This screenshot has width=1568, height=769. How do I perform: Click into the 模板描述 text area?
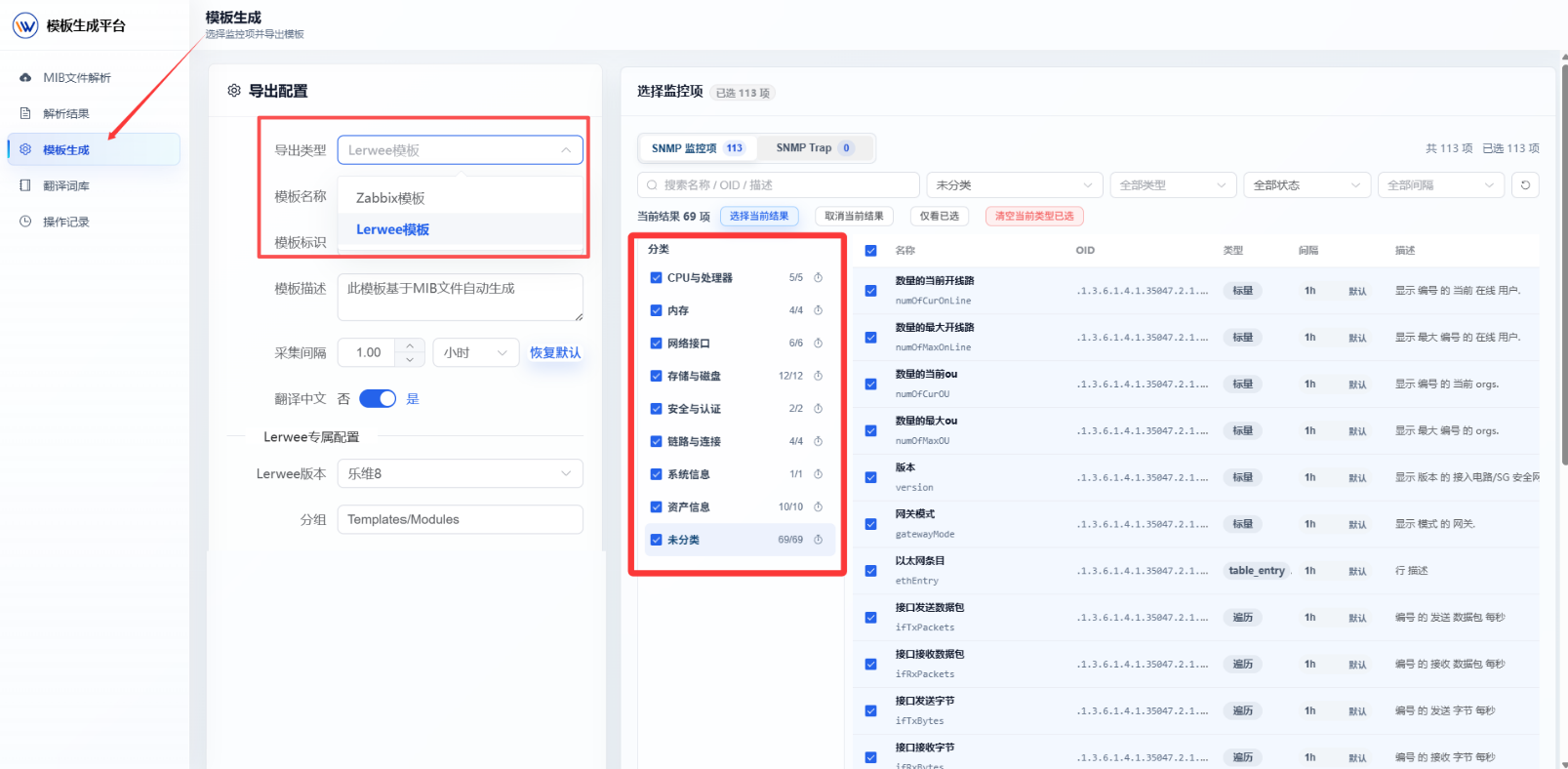pos(461,297)
